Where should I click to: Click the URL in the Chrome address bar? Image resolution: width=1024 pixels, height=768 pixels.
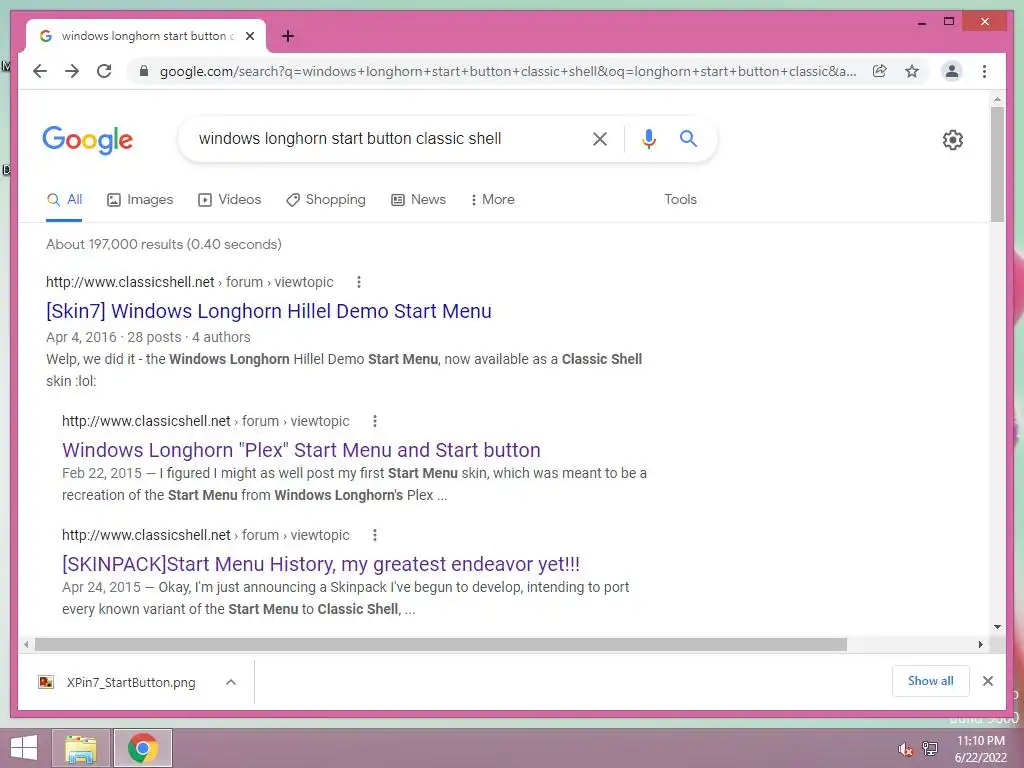tap(507, 71)
